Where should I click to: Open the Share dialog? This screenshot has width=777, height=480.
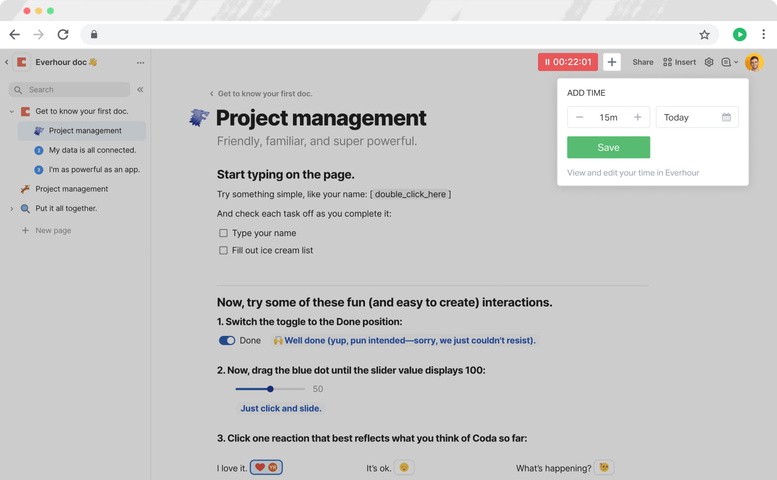(x=643, y=62)
